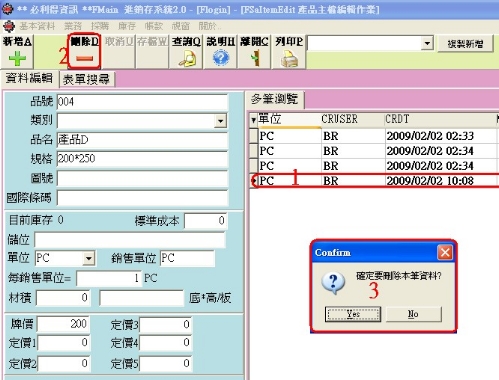This screenshot has width=499, height=380.
Task: Open the 採購 menu
Action: [100, 26]
